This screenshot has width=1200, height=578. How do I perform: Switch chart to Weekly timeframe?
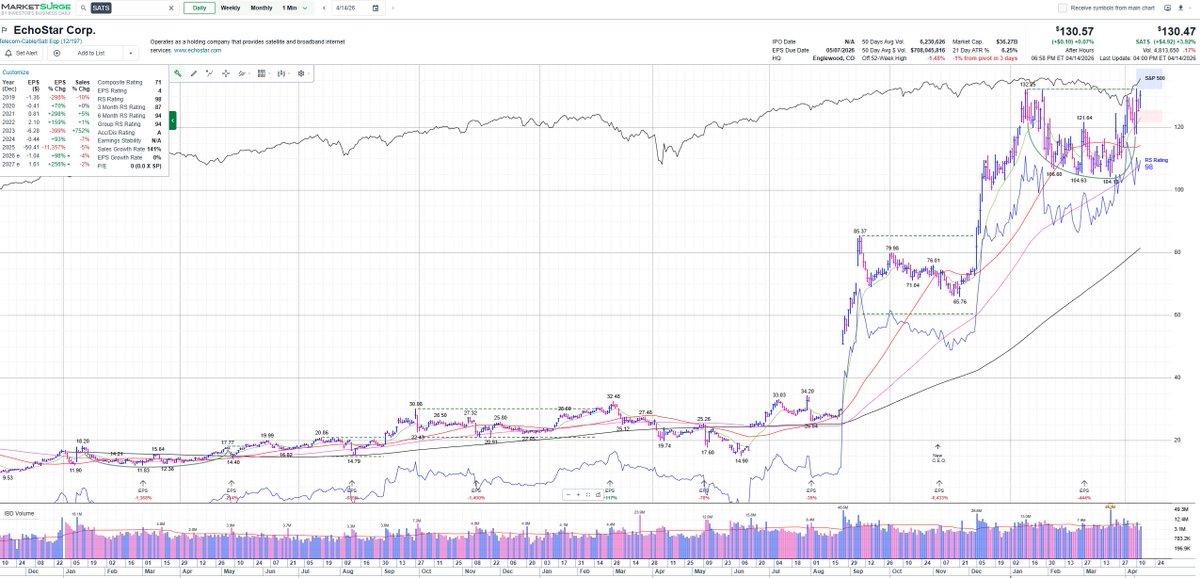tap(230, 8)
